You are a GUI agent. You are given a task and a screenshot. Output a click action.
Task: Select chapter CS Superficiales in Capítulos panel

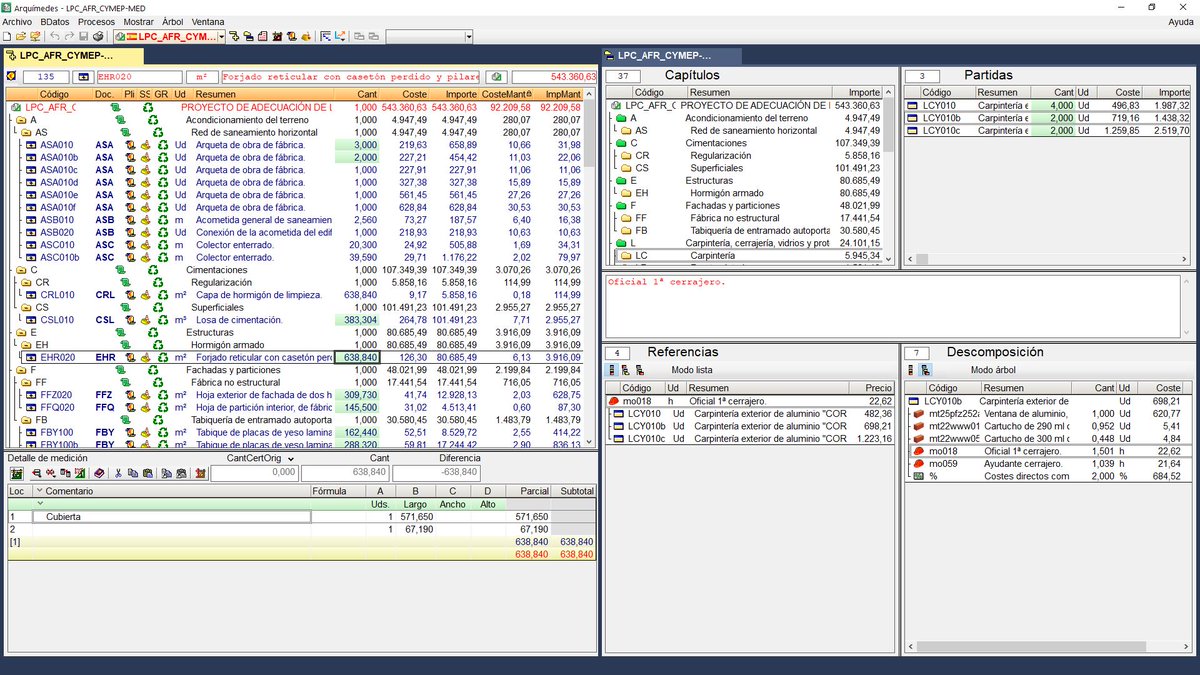click(x=745, y=168)
